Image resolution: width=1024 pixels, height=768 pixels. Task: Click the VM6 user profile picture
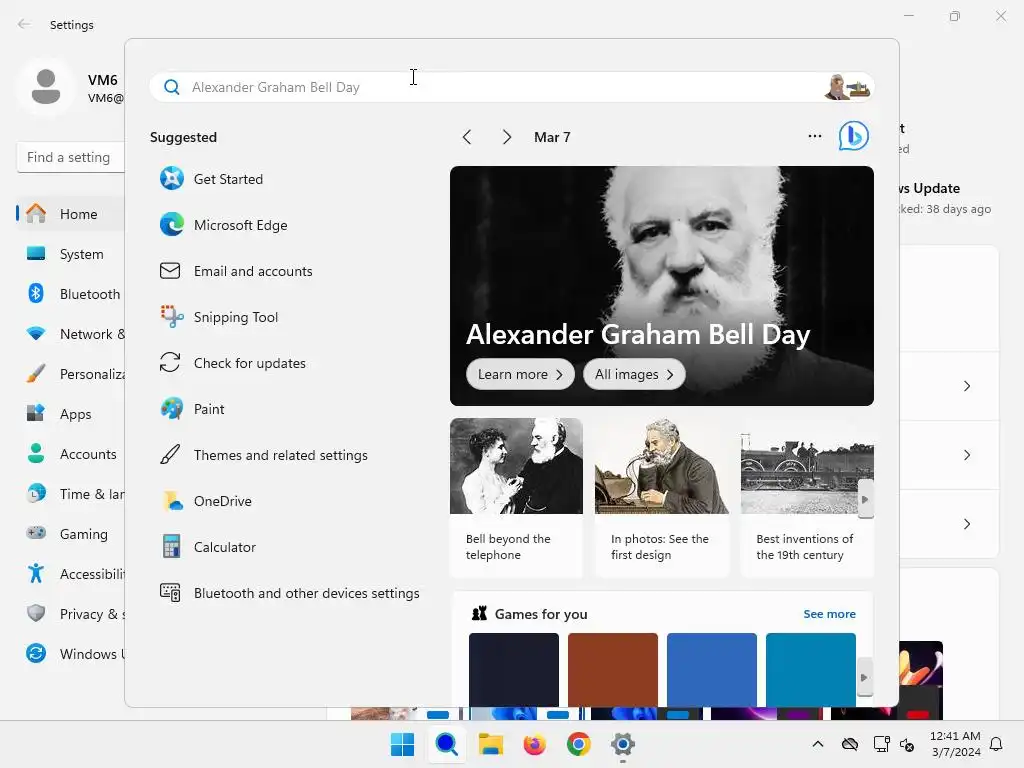[46, 87]
